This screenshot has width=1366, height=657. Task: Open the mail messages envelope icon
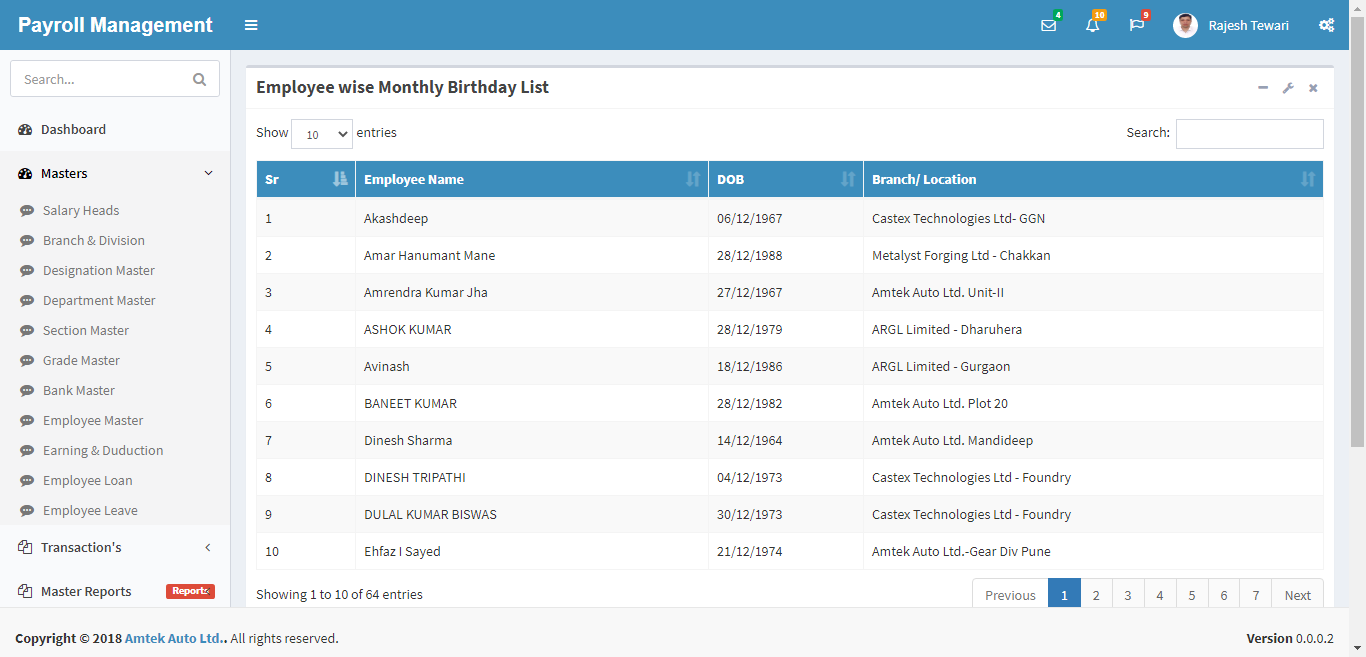[1048, 25]
